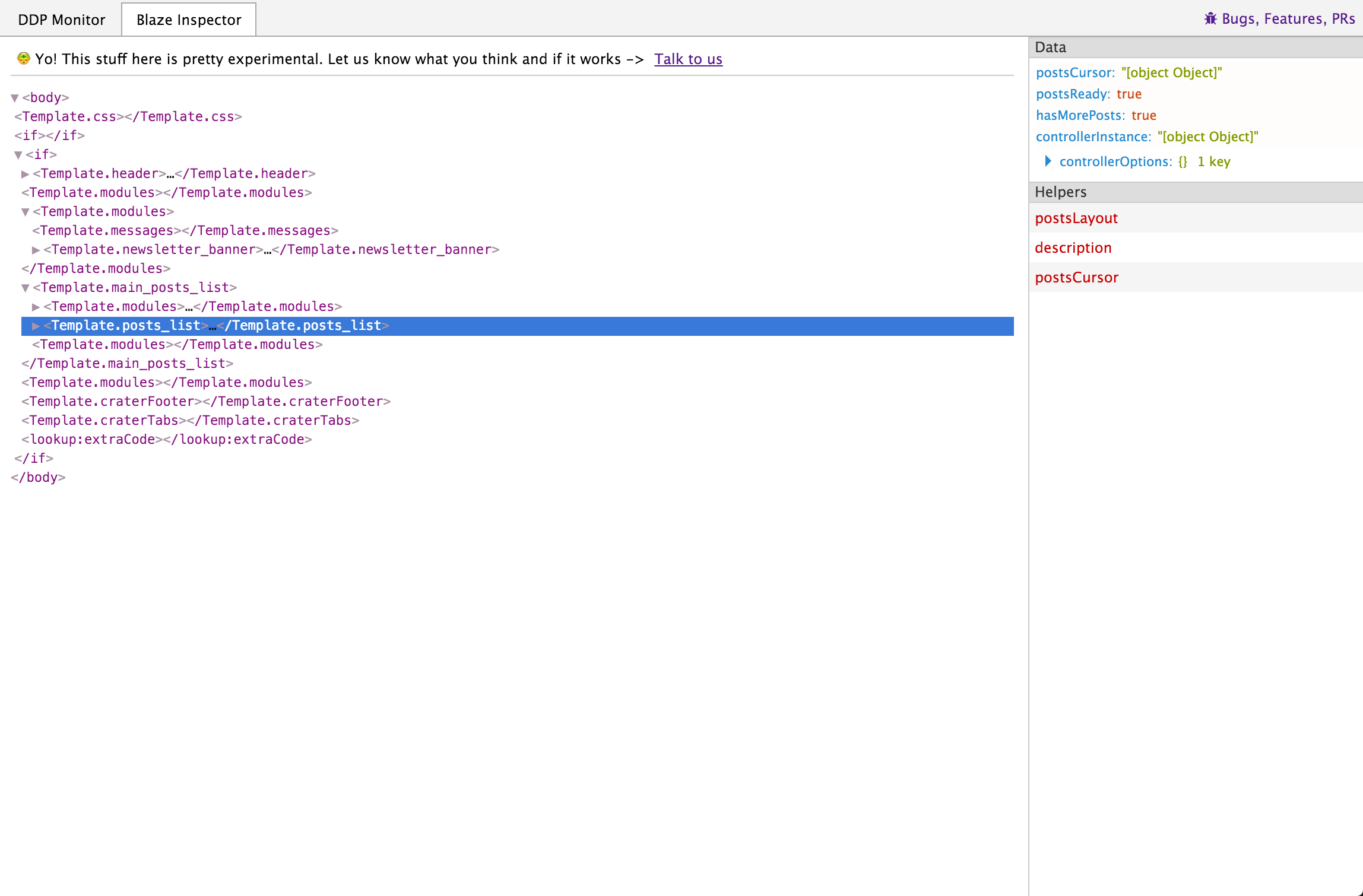
Task: Expand the selected Template.posts_list node
Action: point(36,326)
